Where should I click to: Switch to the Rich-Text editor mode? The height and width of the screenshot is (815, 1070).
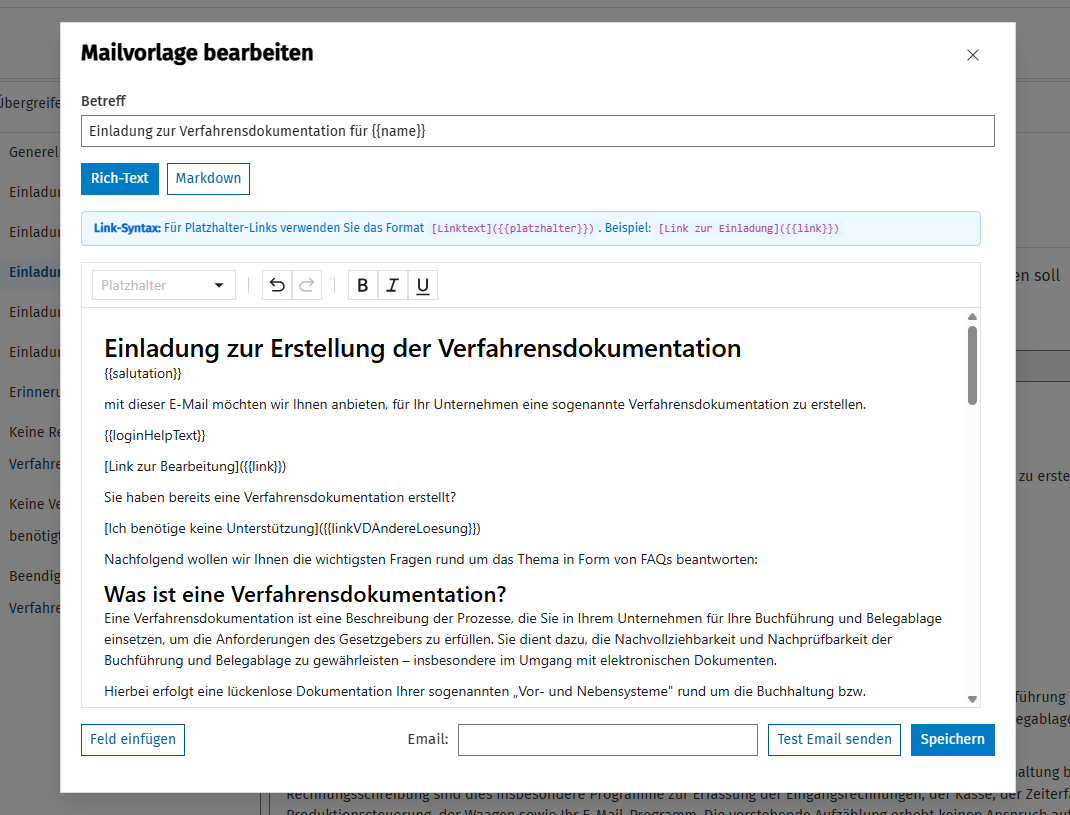pos(120,179)
